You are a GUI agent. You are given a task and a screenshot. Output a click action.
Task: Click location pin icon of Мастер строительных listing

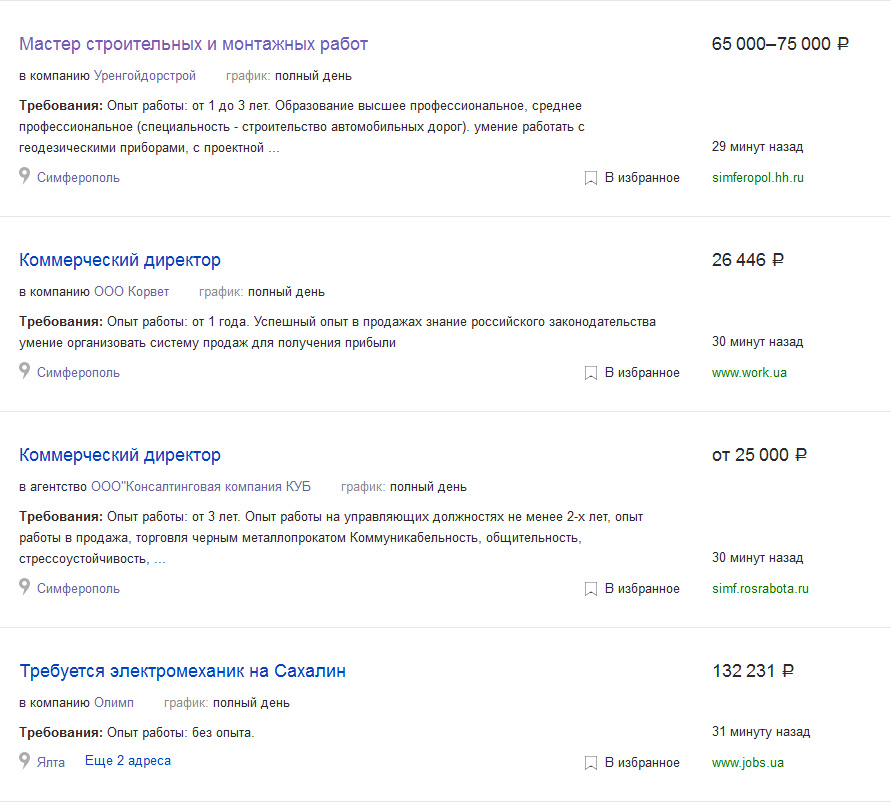(x=24, y=175)
